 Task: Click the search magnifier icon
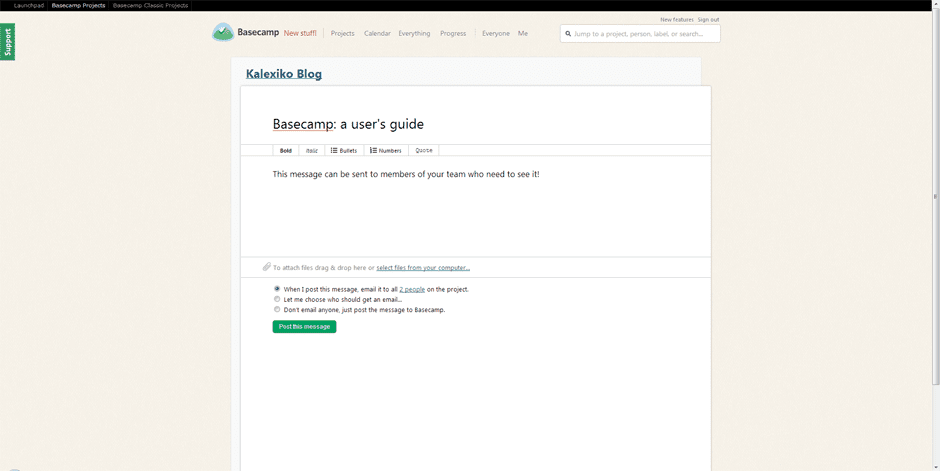(x=568, y=34)
